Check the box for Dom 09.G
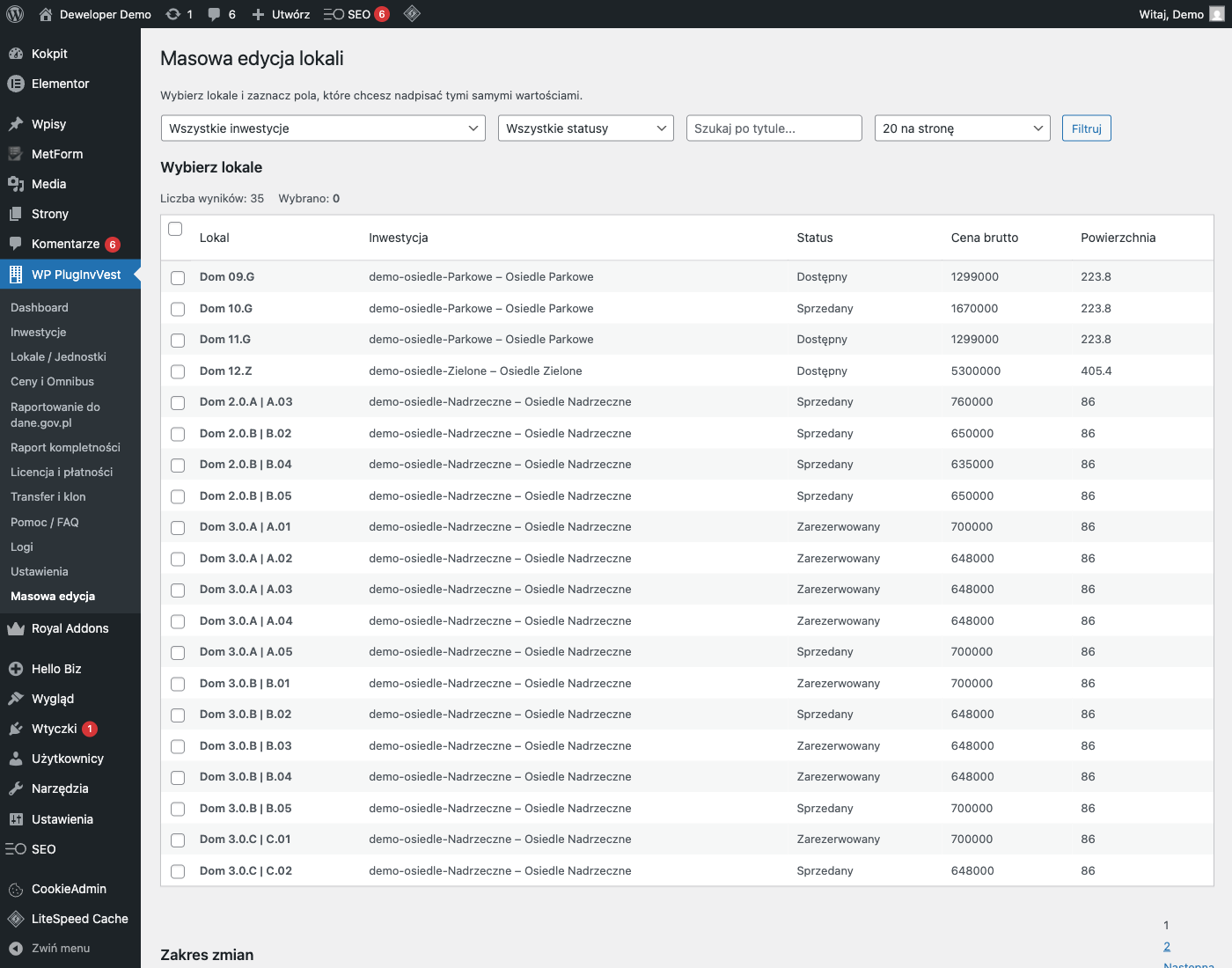The width and height of the screenshot is (1232, 968). pyautogui.click(x=178, y=278)
